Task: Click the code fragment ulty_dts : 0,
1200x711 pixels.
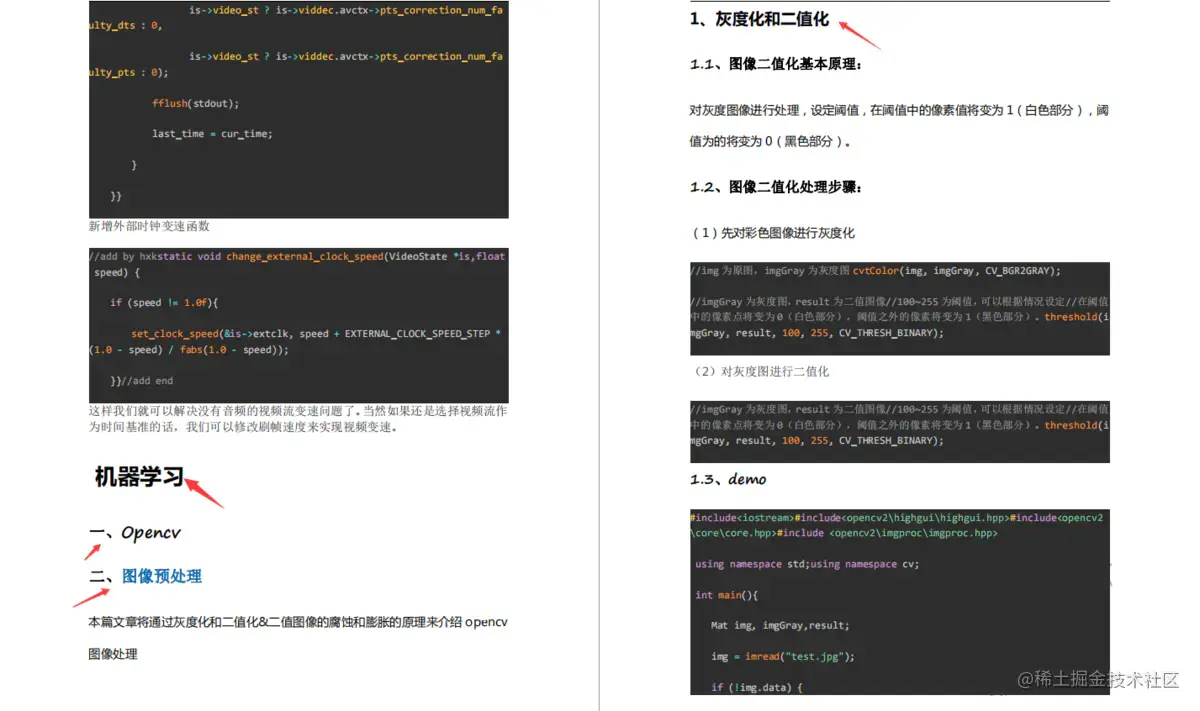Action: click(x=125, y=26)
